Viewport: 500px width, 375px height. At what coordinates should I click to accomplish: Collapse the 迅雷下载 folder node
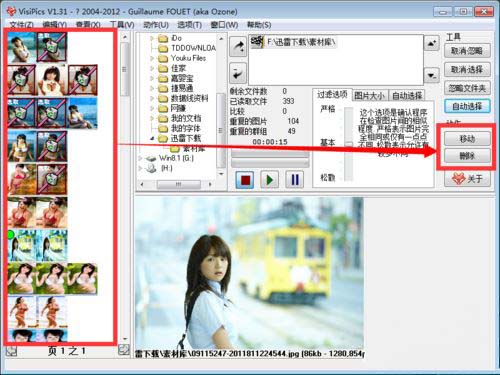[152, 138]
